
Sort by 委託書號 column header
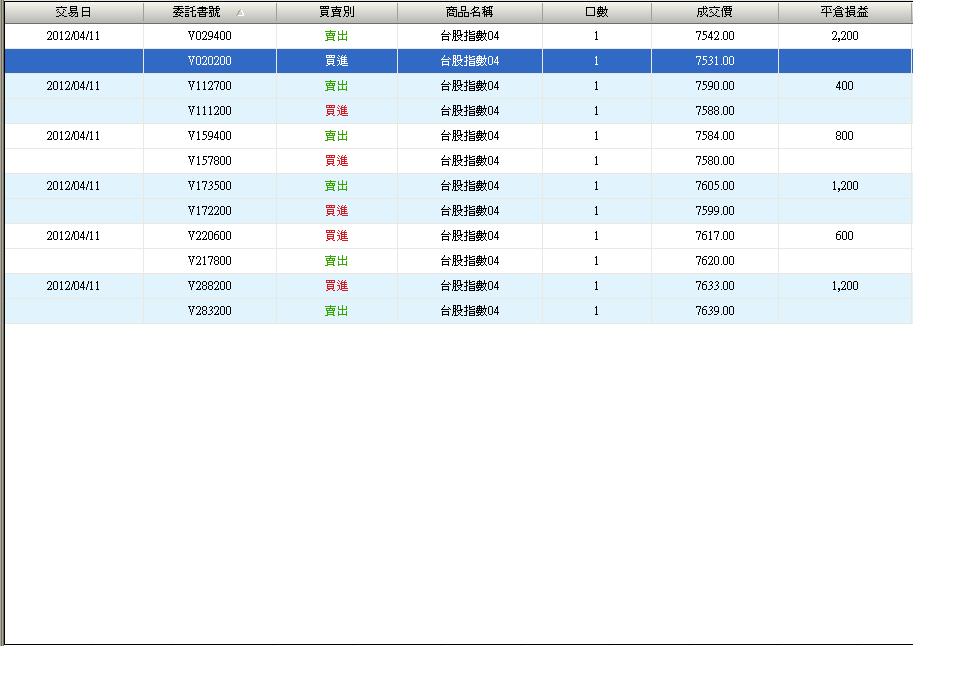pyautogui.click(x=210, y=12)
